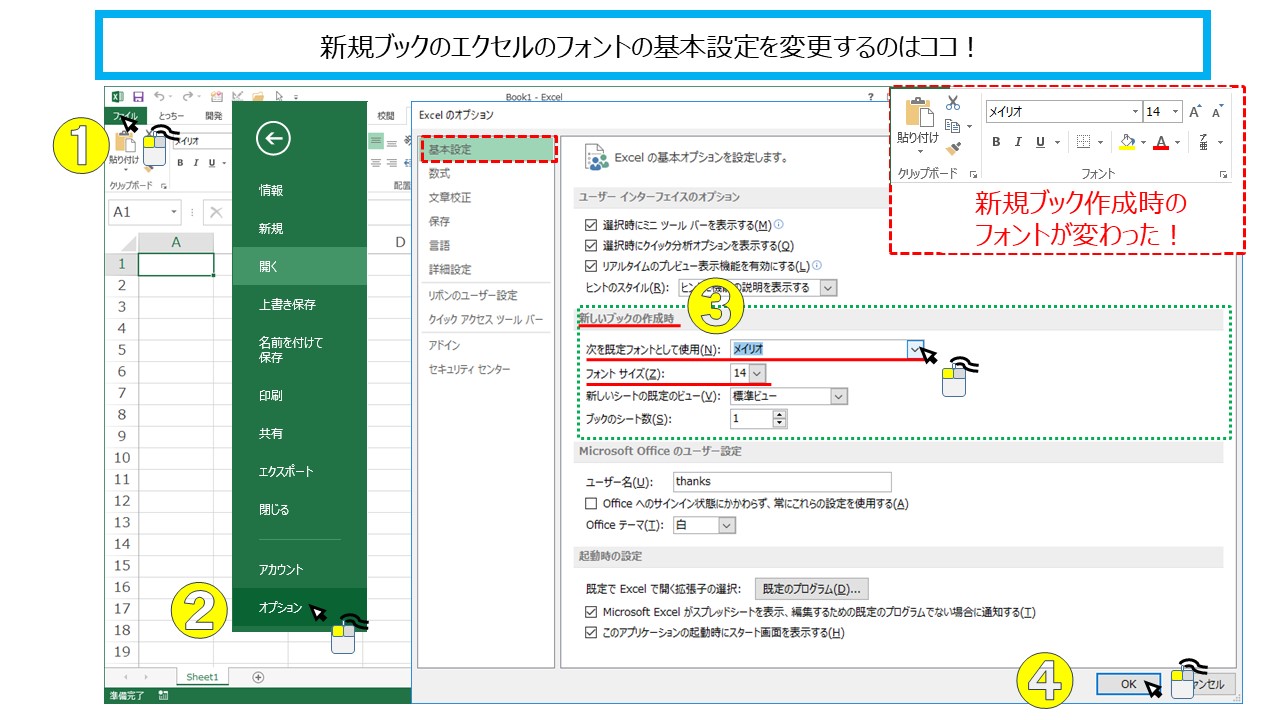Viewport: 1280px width, 720px height.
Task: Toggle 既定のプログラムでない場合に通知する checkbox
Action: 591,612
